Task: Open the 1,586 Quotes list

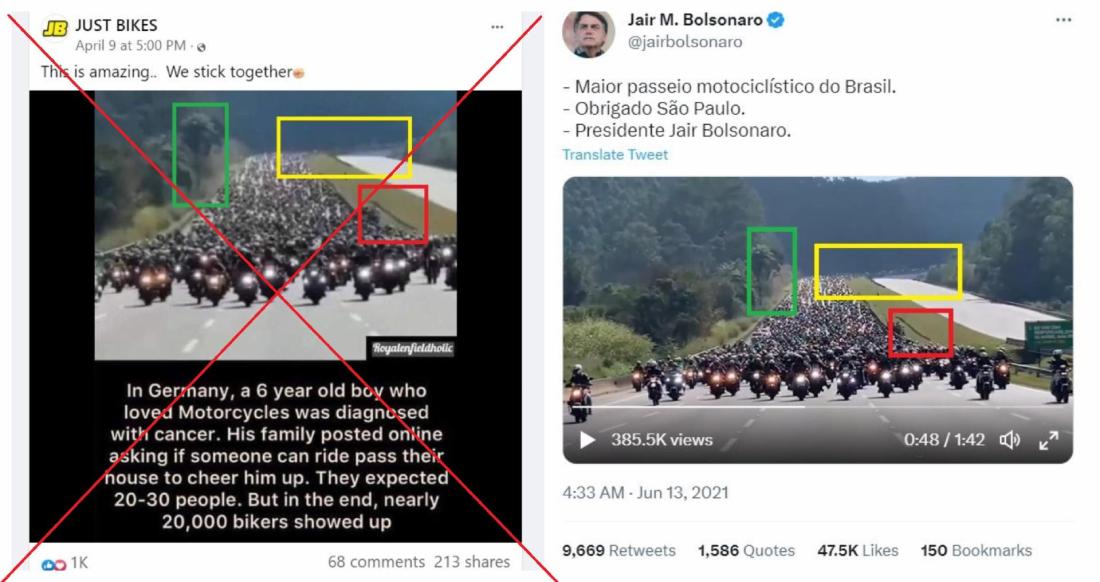Action: pos(746,550)
